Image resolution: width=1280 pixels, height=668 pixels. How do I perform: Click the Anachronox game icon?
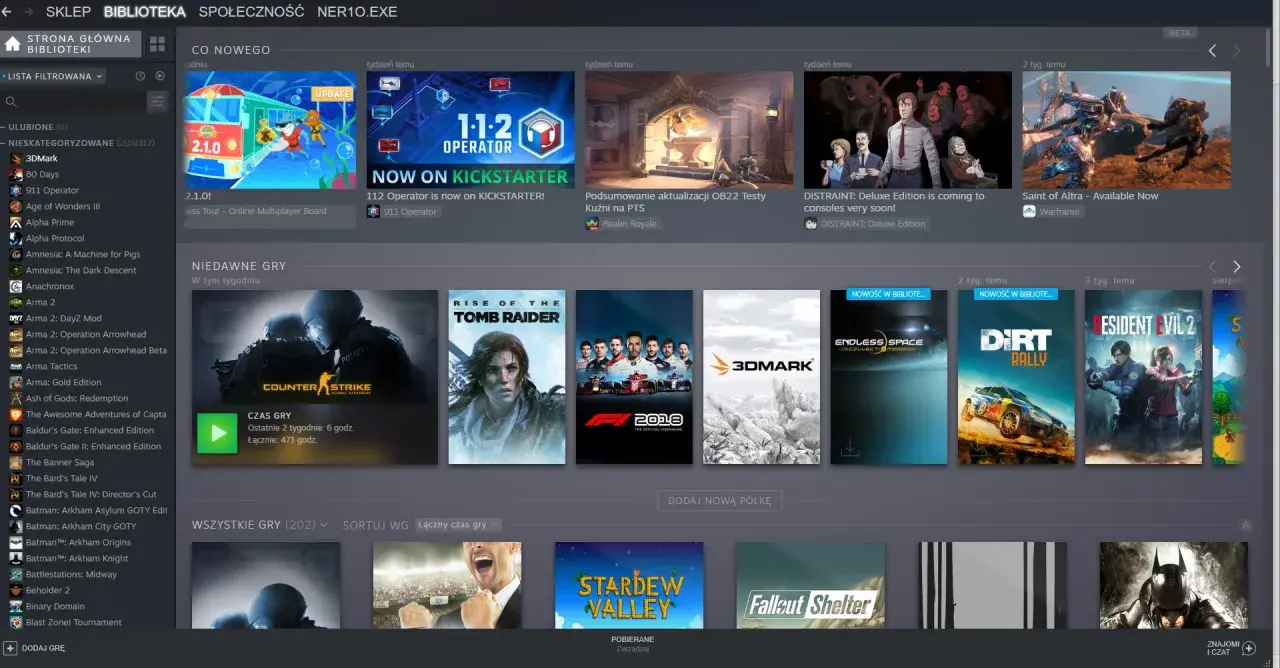tap(16, 286)
